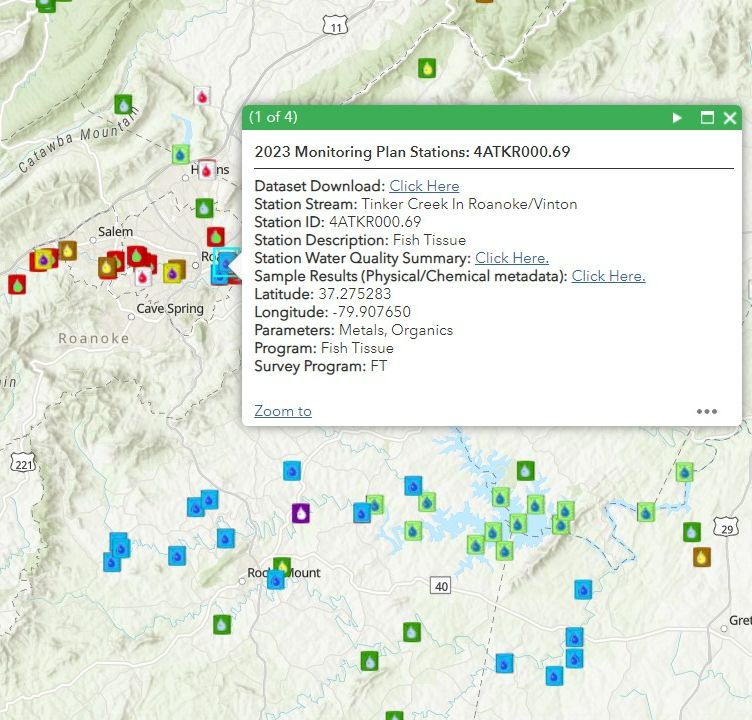The image size is (752, 720).
Task: Click the Cave Spring map label
Action: coord(170,309)
